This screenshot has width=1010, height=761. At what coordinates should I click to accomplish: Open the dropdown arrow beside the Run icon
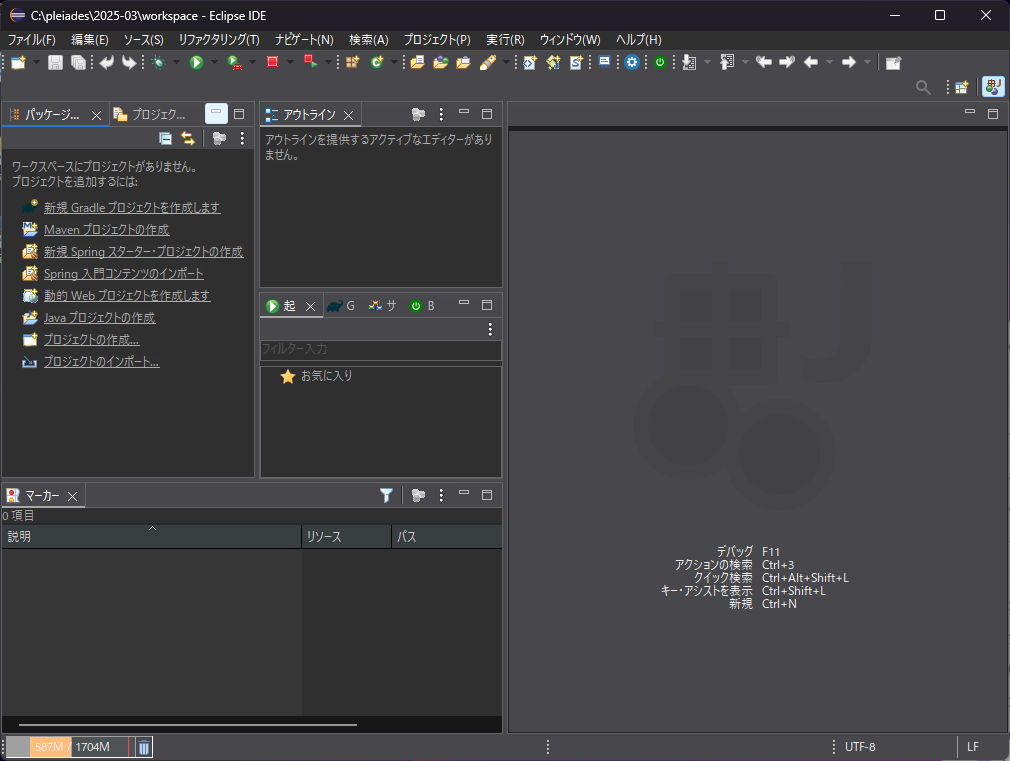pos(214,63)
